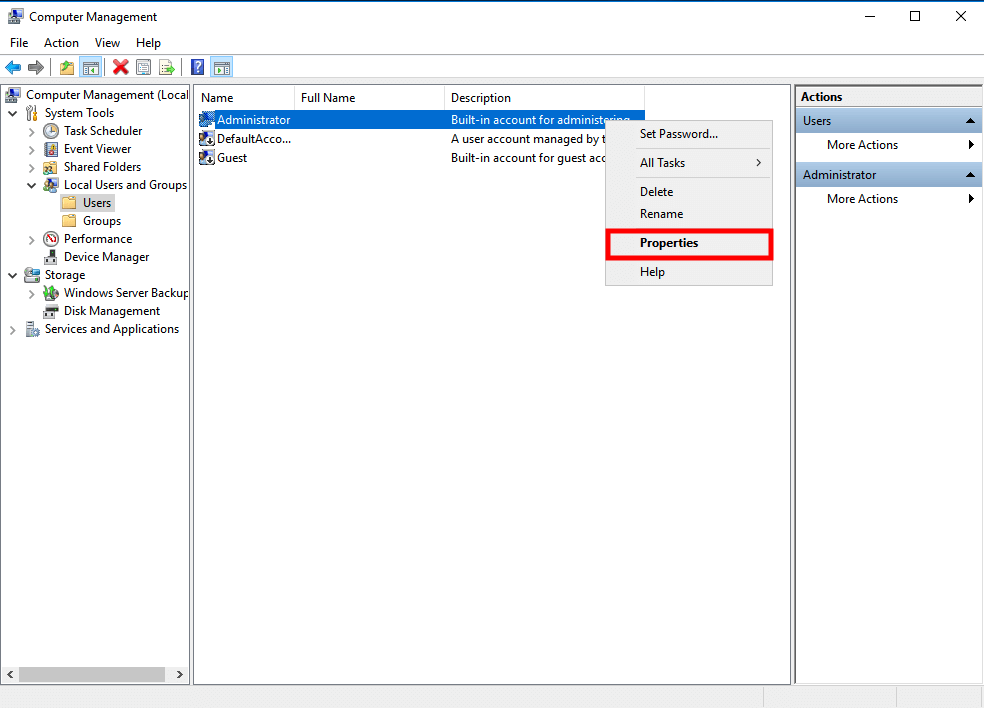Click the tree pane horizontal scrollbar right arrow
Screen dimensions: 984x708
pyautogui.click(x=181, y=675)
